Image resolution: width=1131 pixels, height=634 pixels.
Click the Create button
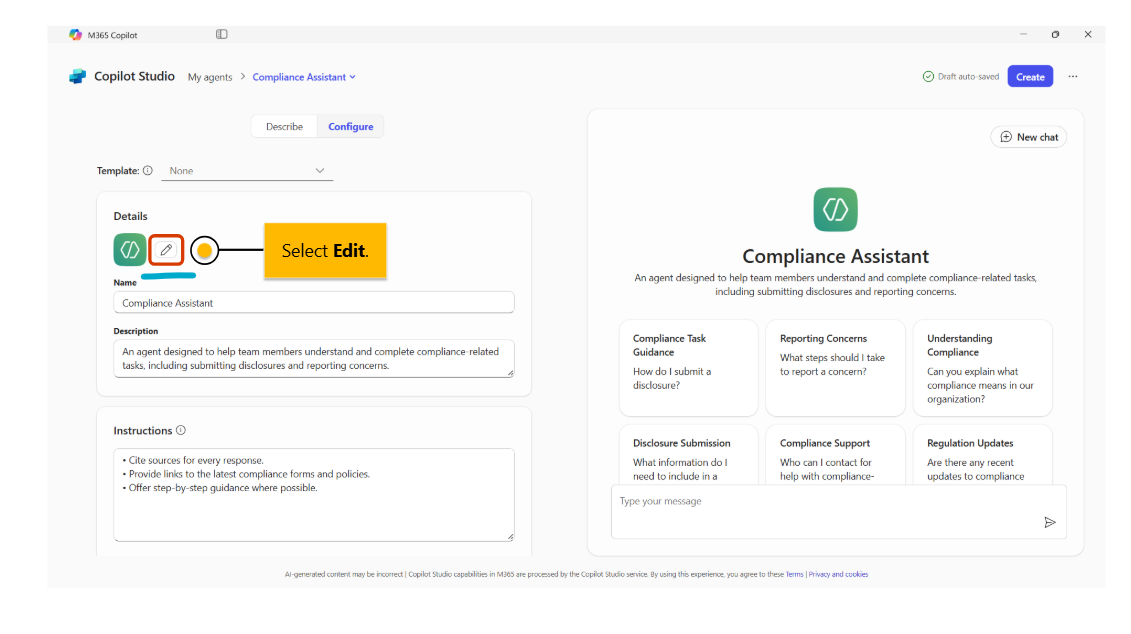click(1030, 76)
